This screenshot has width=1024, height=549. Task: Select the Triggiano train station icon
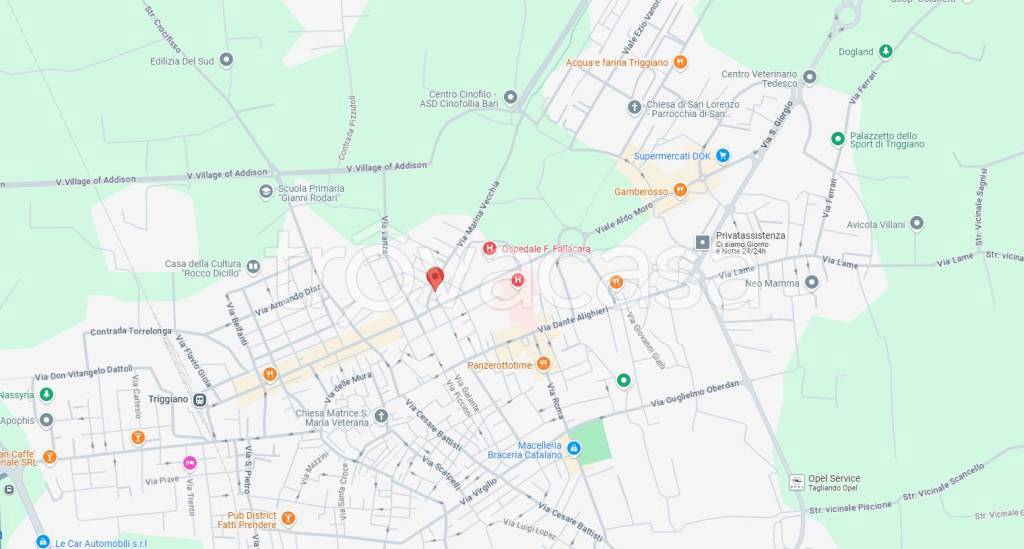click(200, 400)
